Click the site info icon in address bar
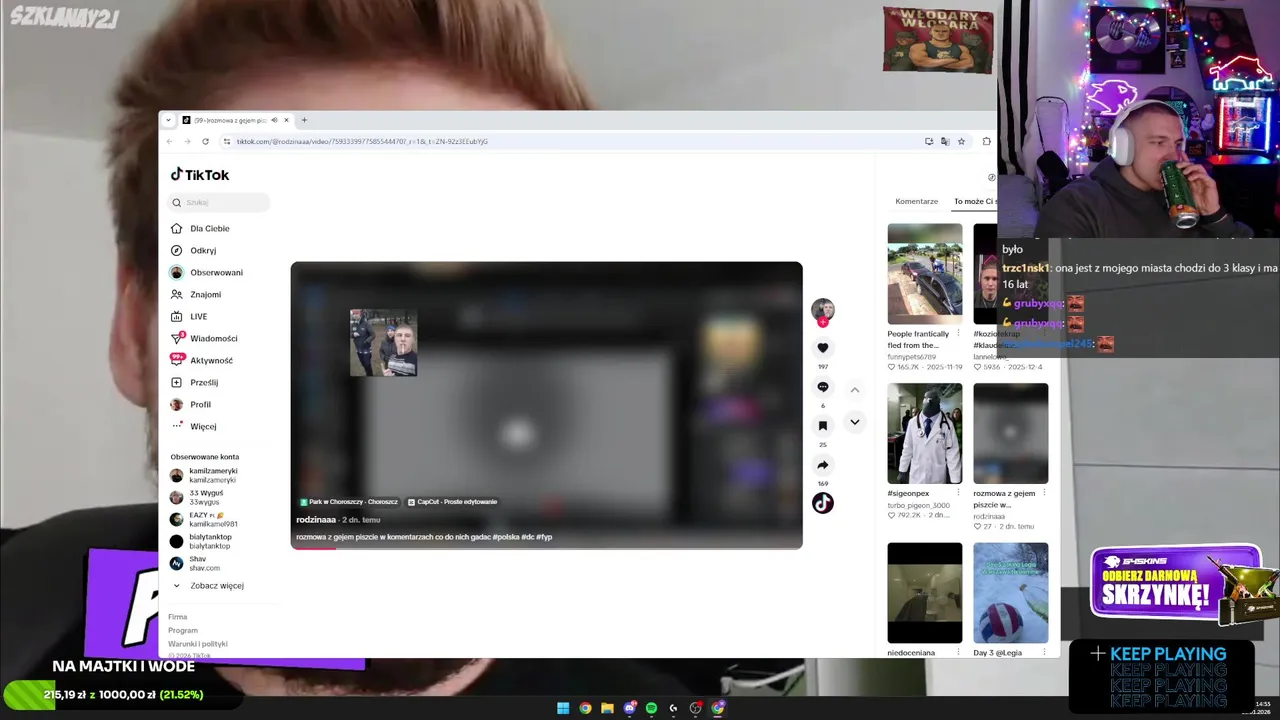This screenshot has height=720, width=1280. (226, 141)
